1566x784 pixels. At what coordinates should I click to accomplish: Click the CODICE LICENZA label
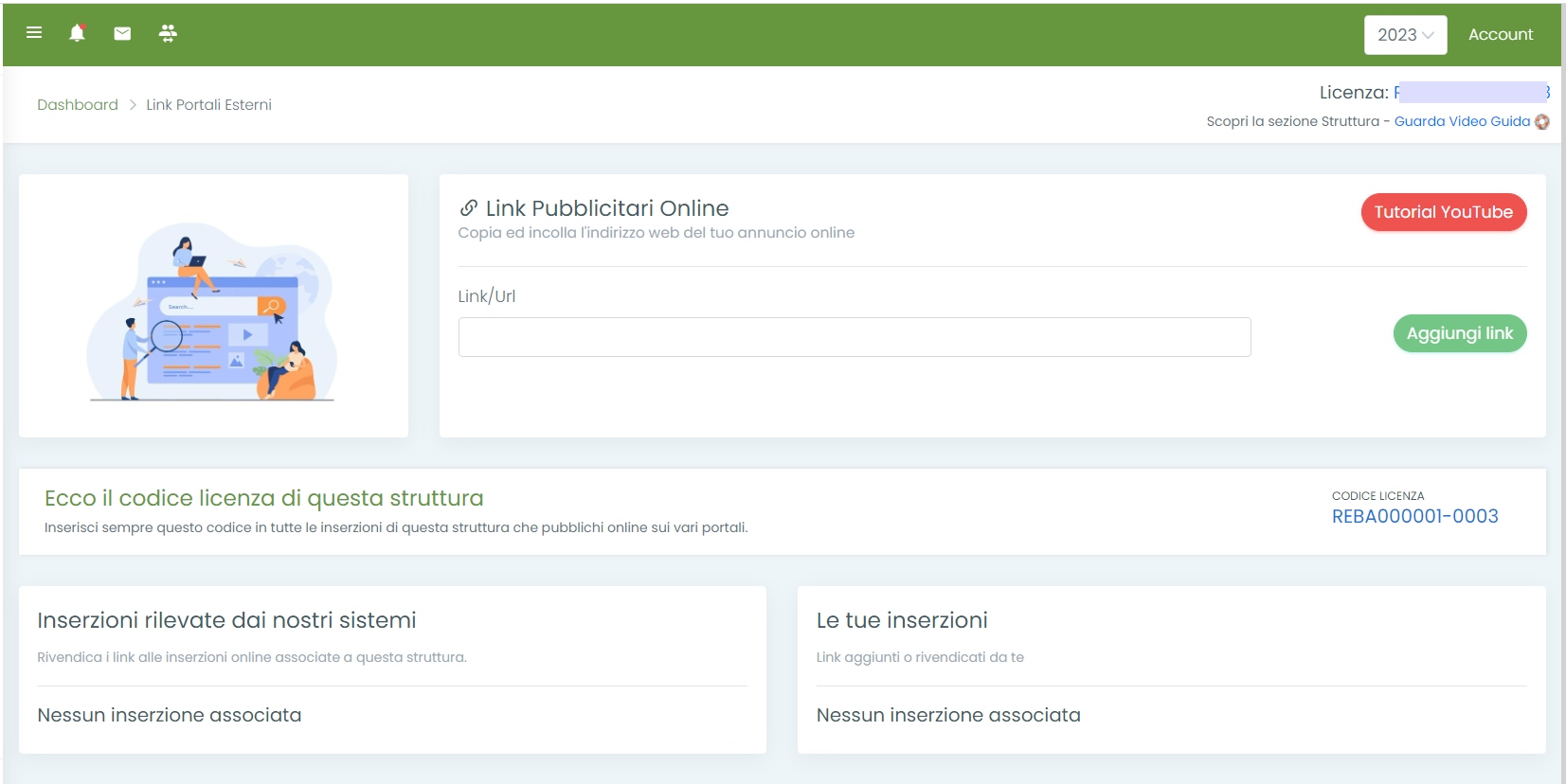click(x=1377, y=496)
